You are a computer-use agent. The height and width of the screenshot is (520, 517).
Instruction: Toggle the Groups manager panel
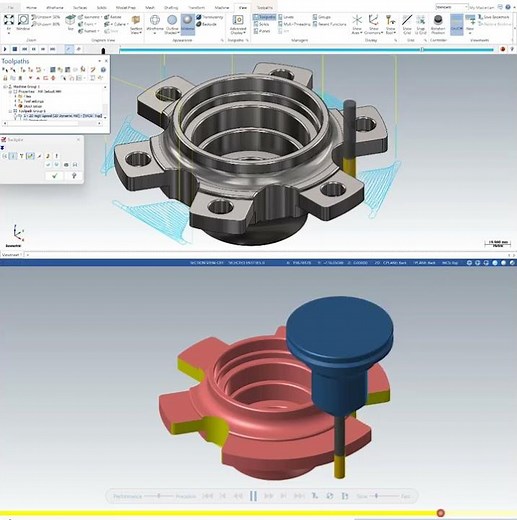[x=322, y=17]
